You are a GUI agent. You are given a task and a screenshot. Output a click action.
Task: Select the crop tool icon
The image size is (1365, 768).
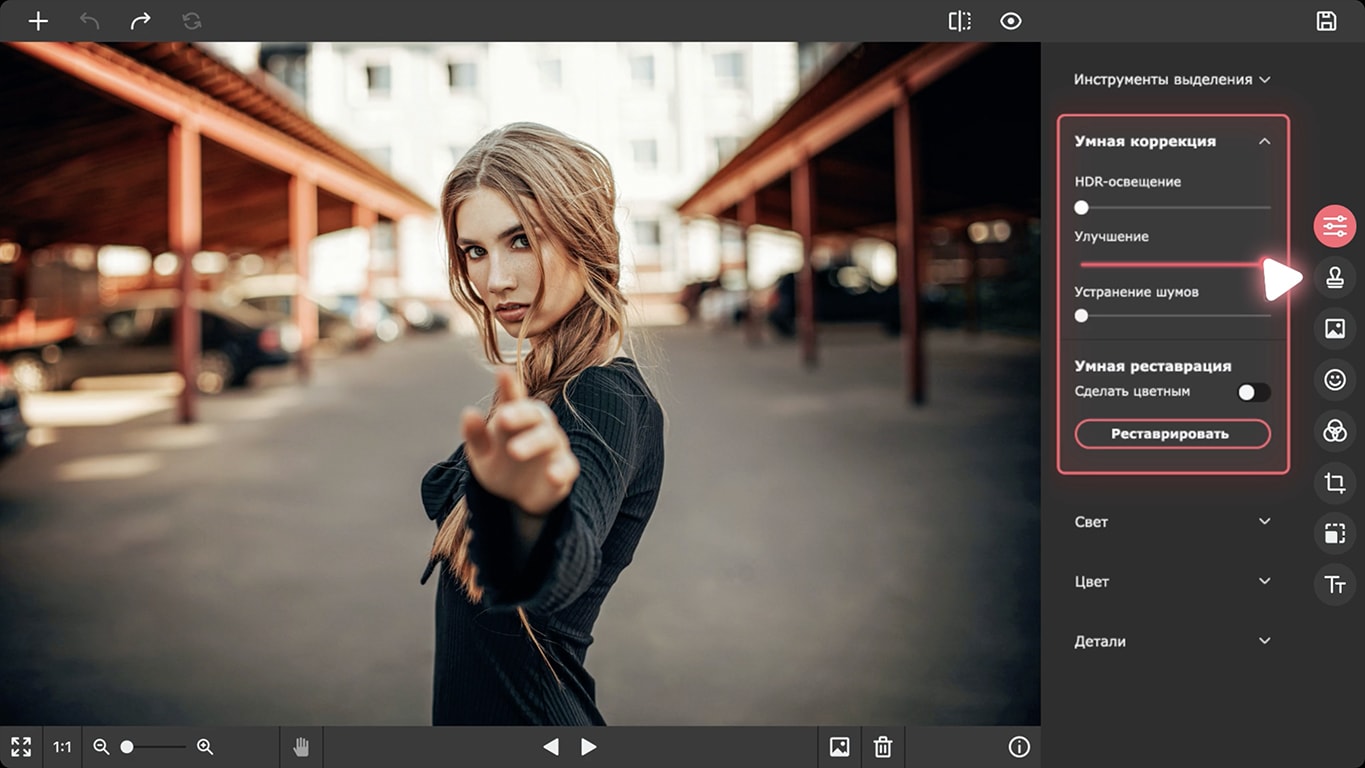[x=1335, y=484]
